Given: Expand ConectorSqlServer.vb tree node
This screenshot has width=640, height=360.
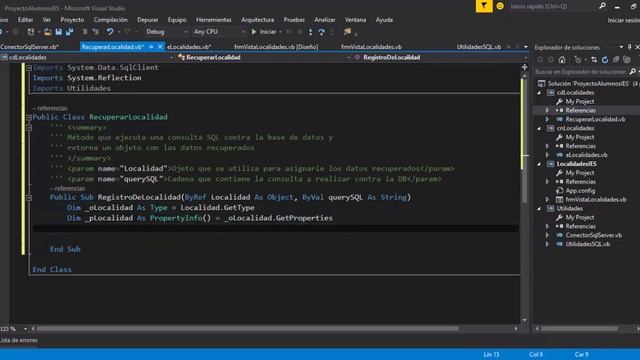Looking at the screenshot, I should point(547,235).
